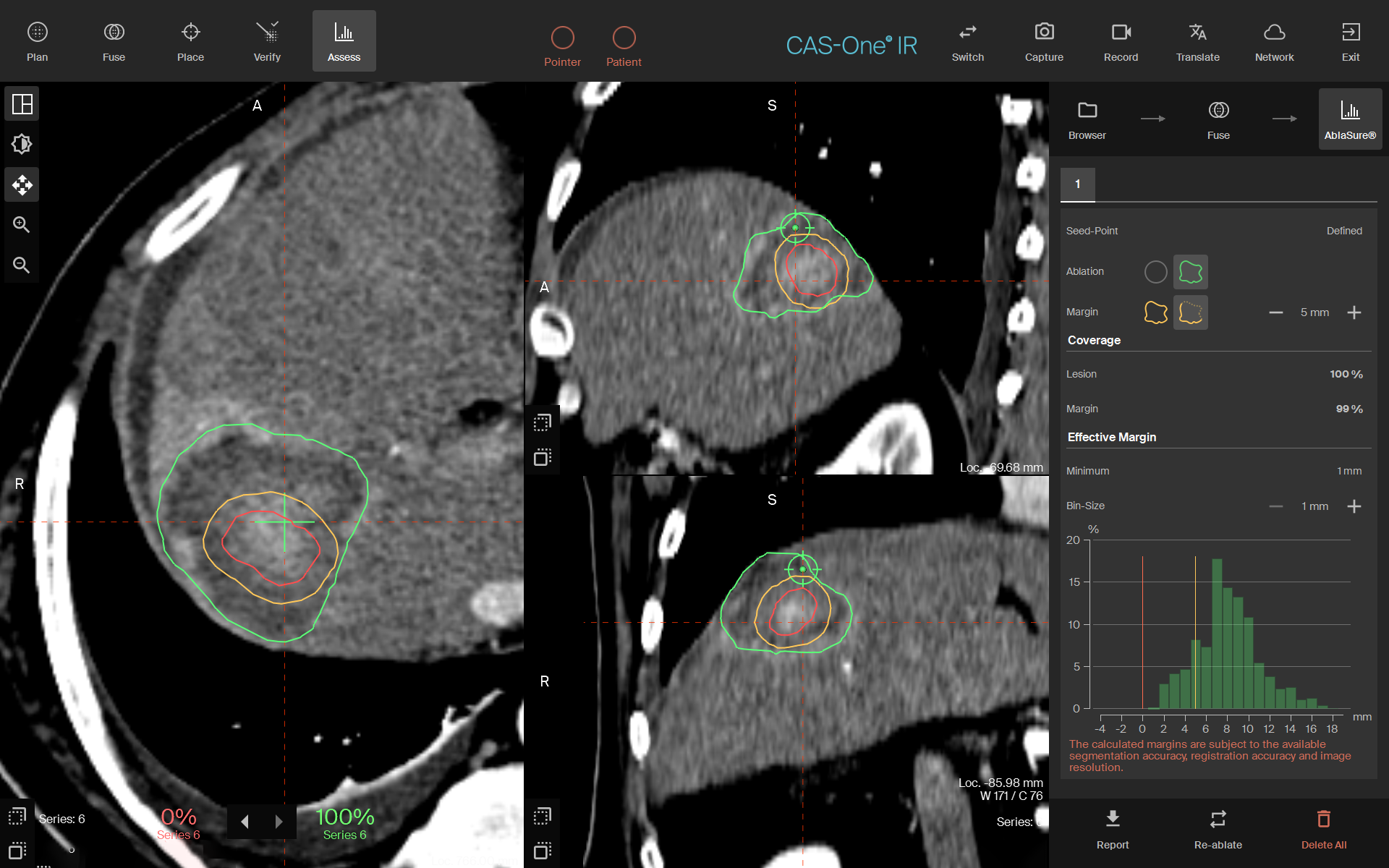Click the 0% Series 6 blend label
Image resolution: width=1389 pixels, height=868 pixels.
tap(179, 823)
